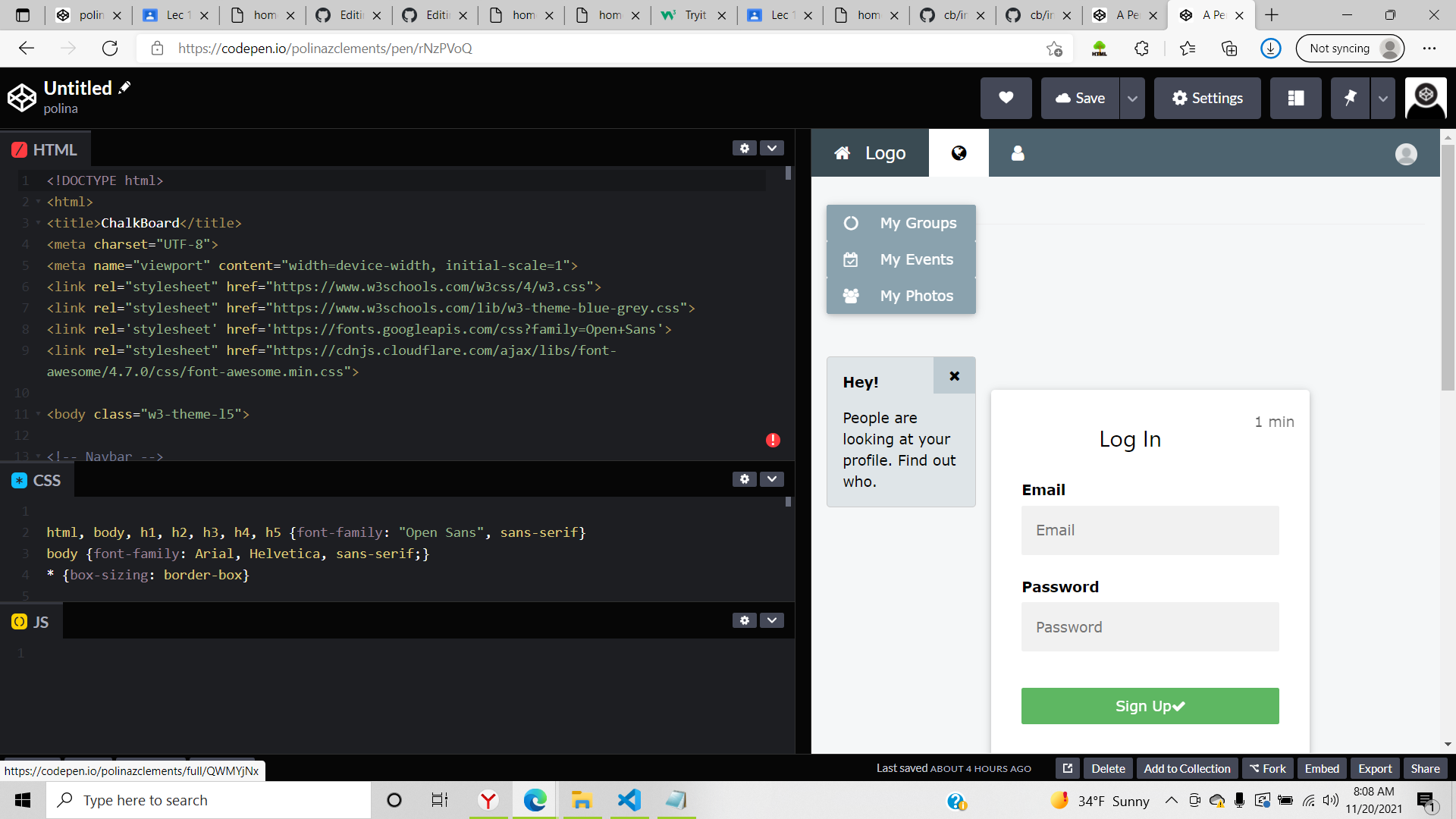
Task: Toggle the favorites star in the address bar
Action: click(x=1054, y=49)
